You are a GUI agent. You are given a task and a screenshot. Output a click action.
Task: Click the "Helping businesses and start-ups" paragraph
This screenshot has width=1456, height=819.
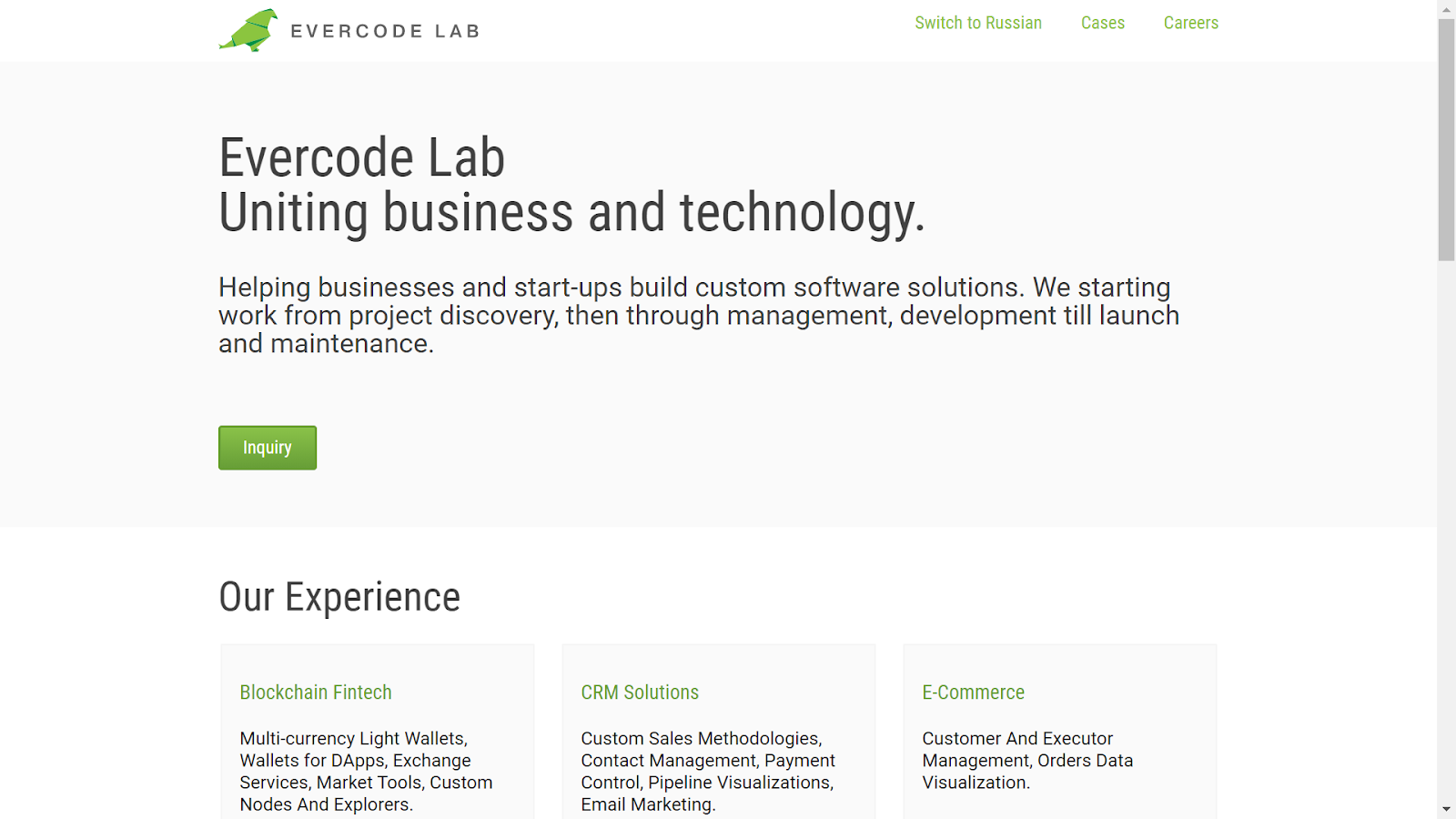coord(698,315)
